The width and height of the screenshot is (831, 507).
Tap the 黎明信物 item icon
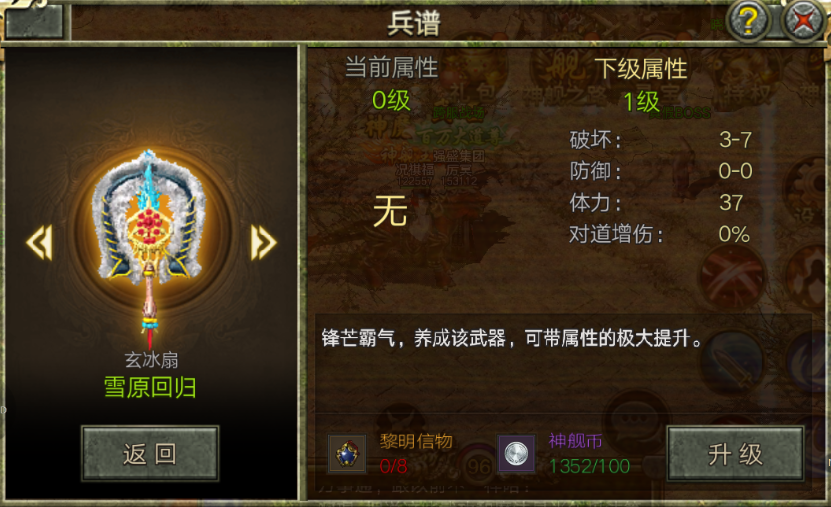click(x=347, y=454)
